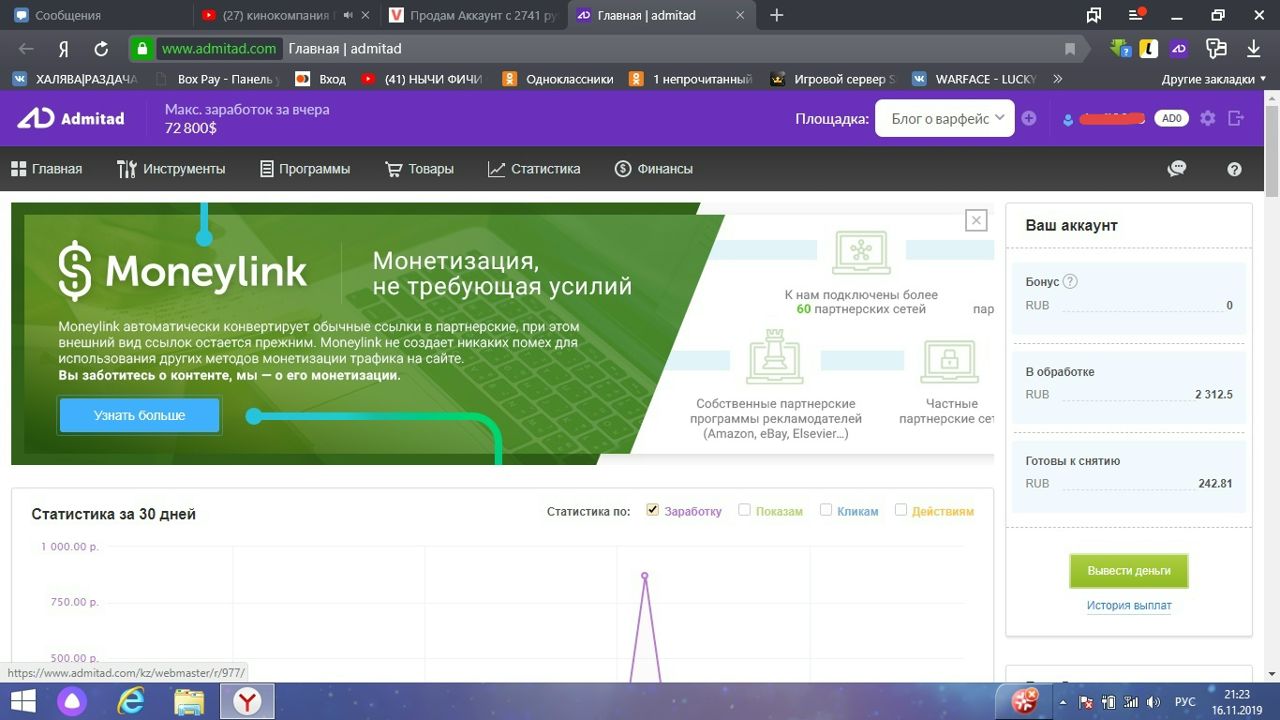The image size is (1280, 720).
Task: Click the Admitad logo in header
Action: tap(71, 118)
